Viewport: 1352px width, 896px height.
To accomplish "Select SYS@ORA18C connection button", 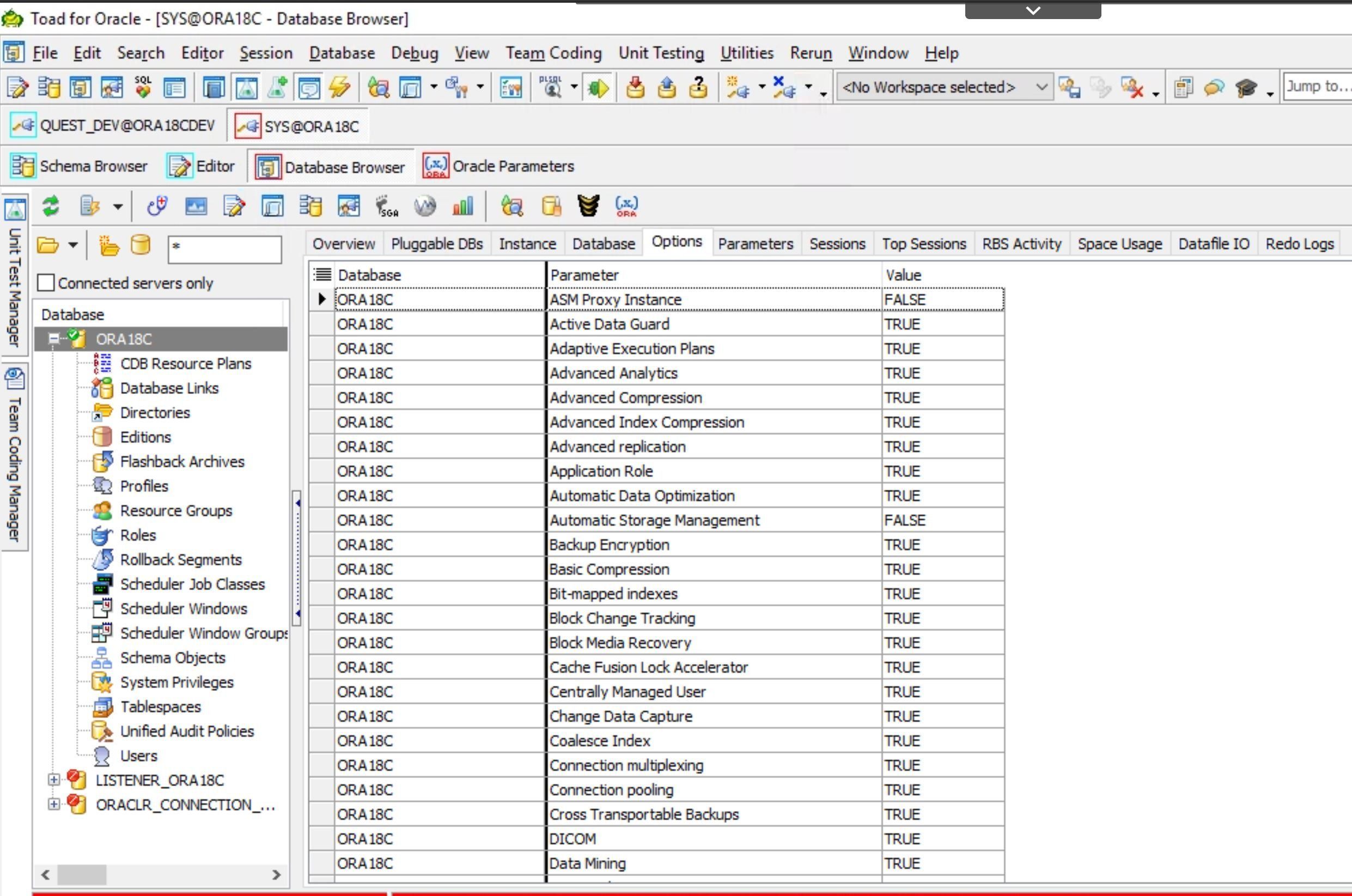I will (298, 126).
